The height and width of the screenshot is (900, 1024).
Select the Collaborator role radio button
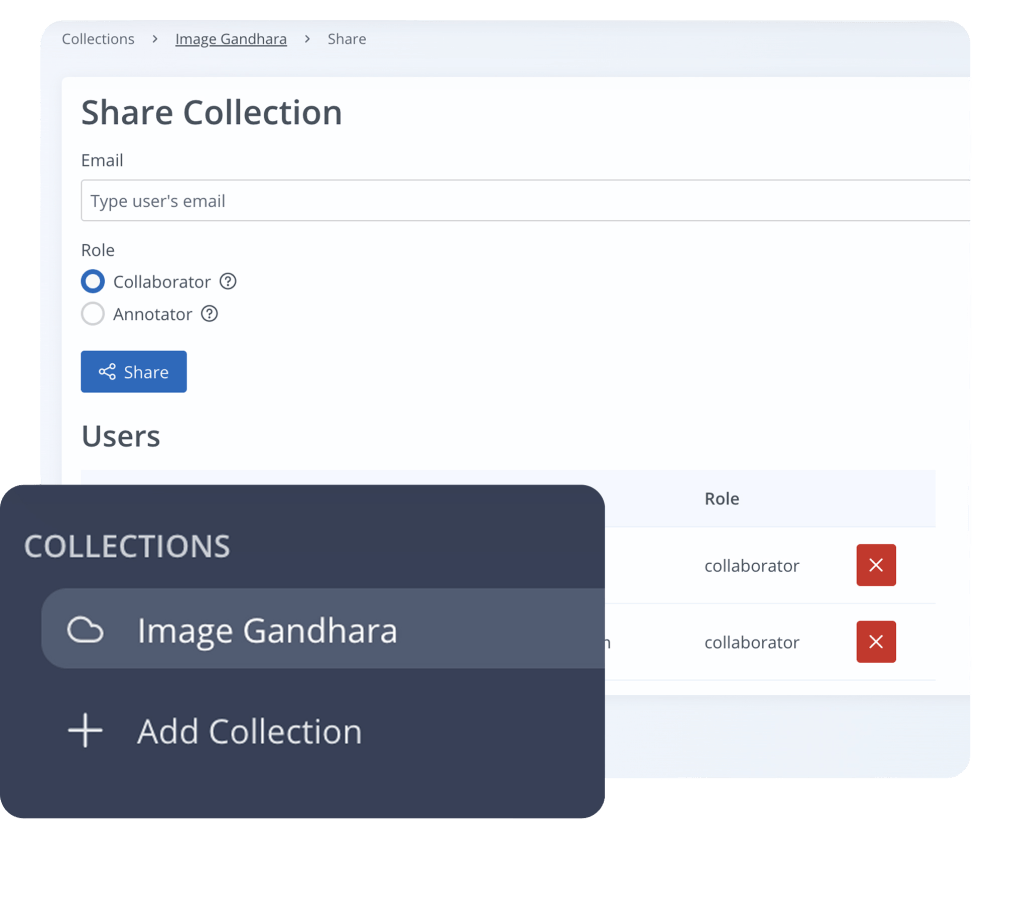click(x=93, y=281)
